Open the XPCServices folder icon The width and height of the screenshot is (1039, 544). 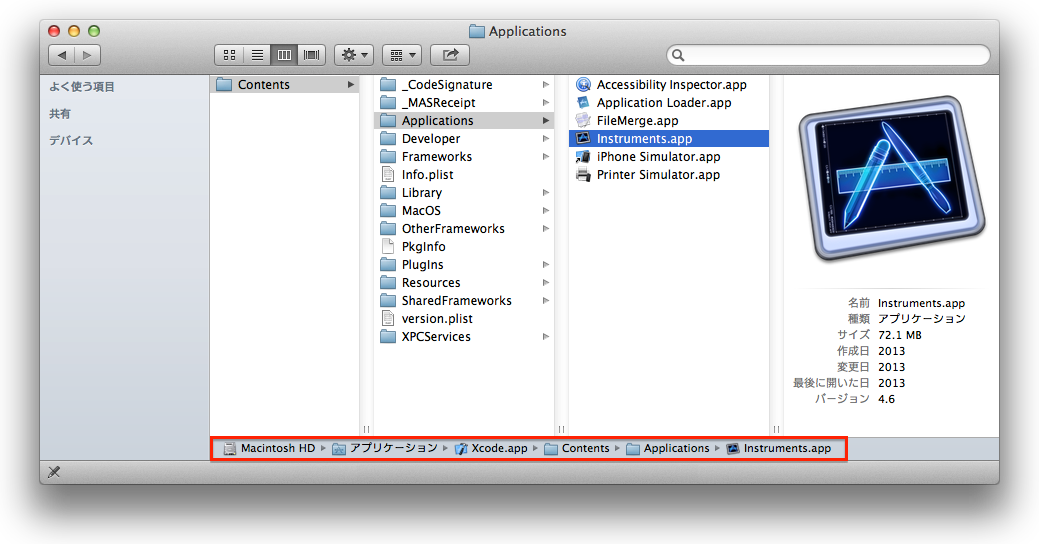388,337
